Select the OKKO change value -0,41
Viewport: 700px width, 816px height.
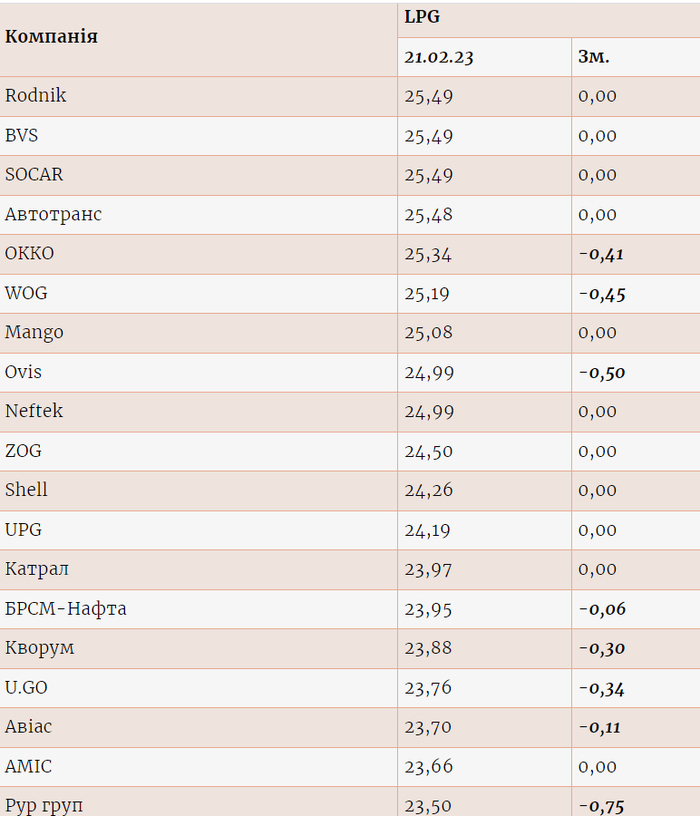tap(601, 254)
